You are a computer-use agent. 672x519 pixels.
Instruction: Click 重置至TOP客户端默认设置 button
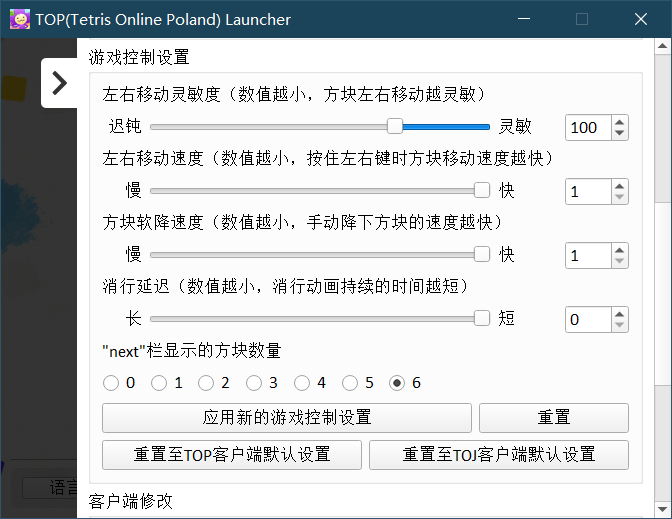pyautogui.click(x=231, y=454)
